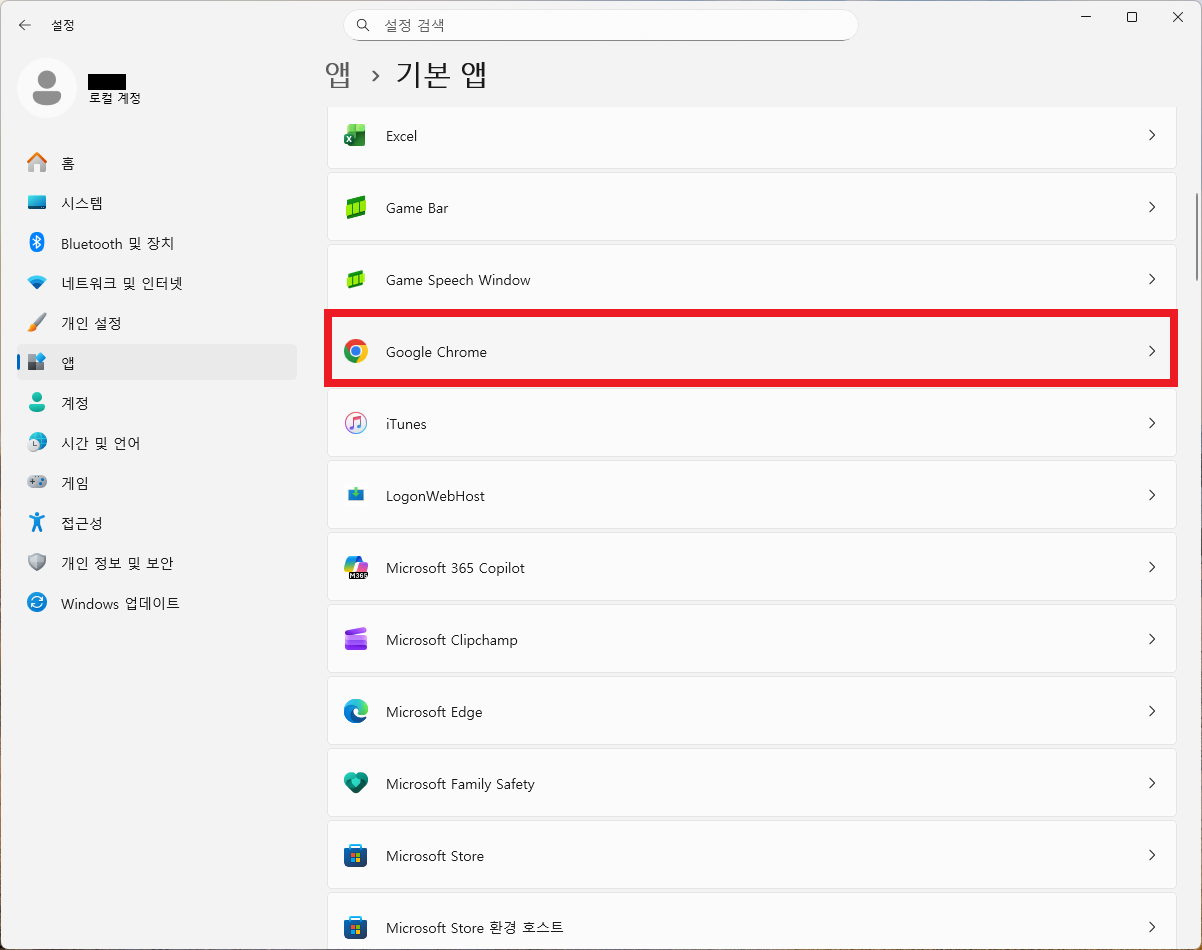
Task: Click the back arrow in title bar
Action: (25, 25)
